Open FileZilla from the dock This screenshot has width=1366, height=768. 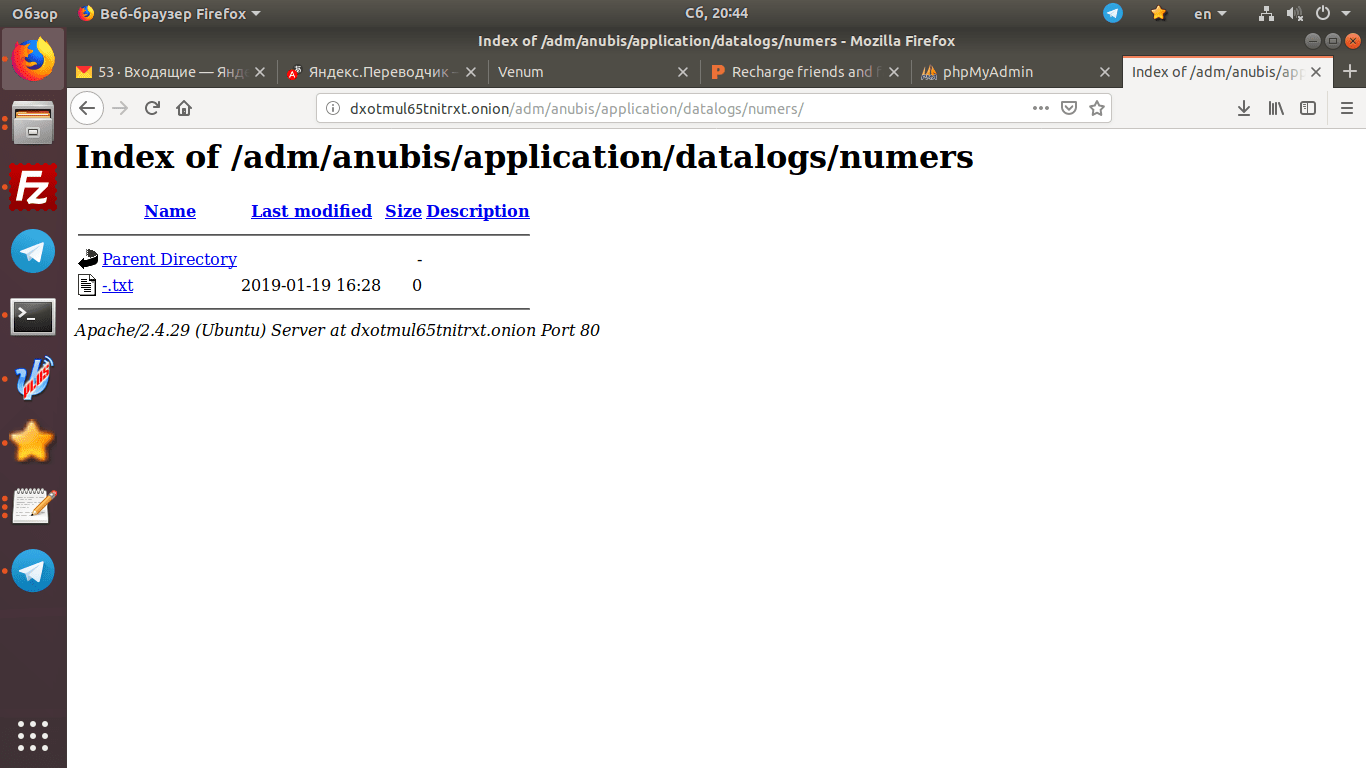click(x=34, y=187)
